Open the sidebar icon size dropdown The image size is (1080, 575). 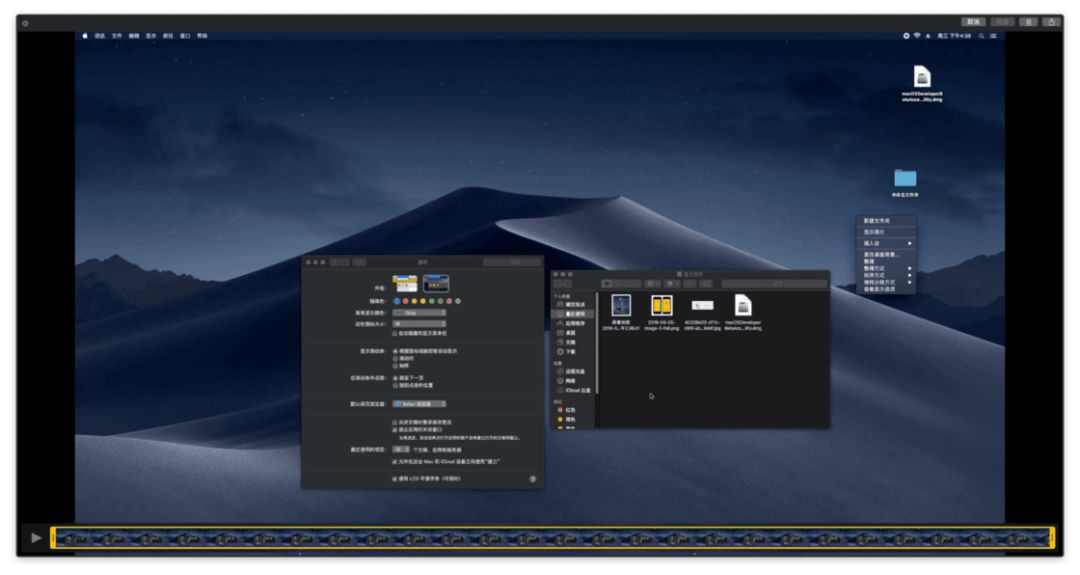(x=418, y=324)
